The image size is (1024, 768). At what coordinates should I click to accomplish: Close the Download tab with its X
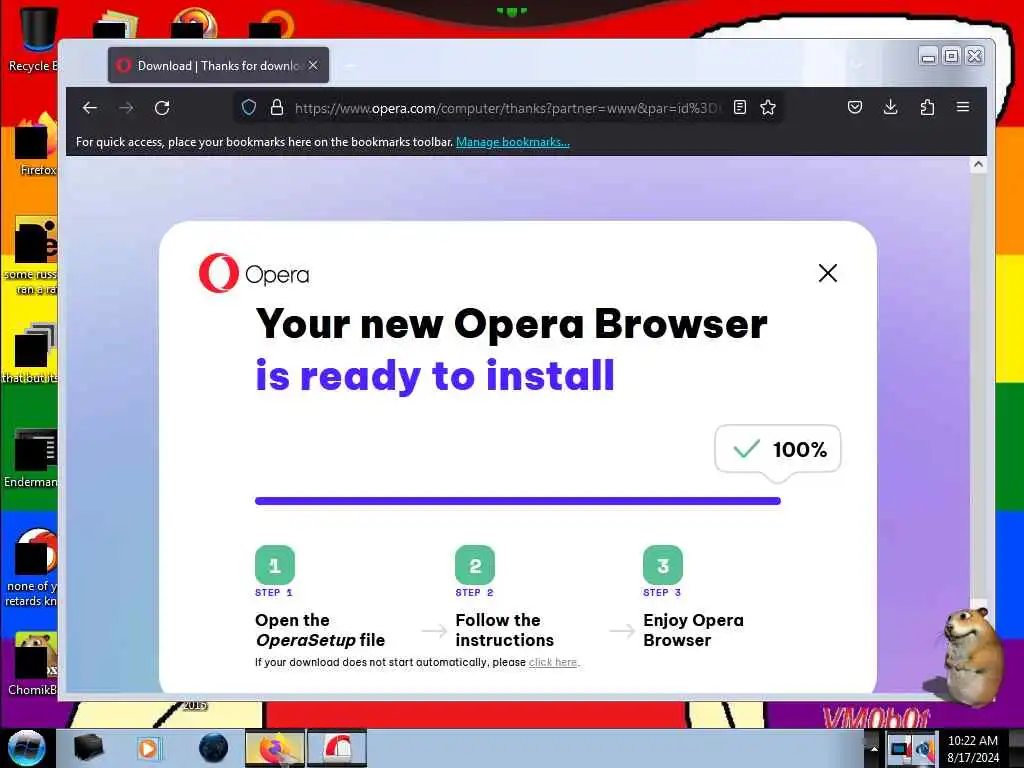point(313,65)
